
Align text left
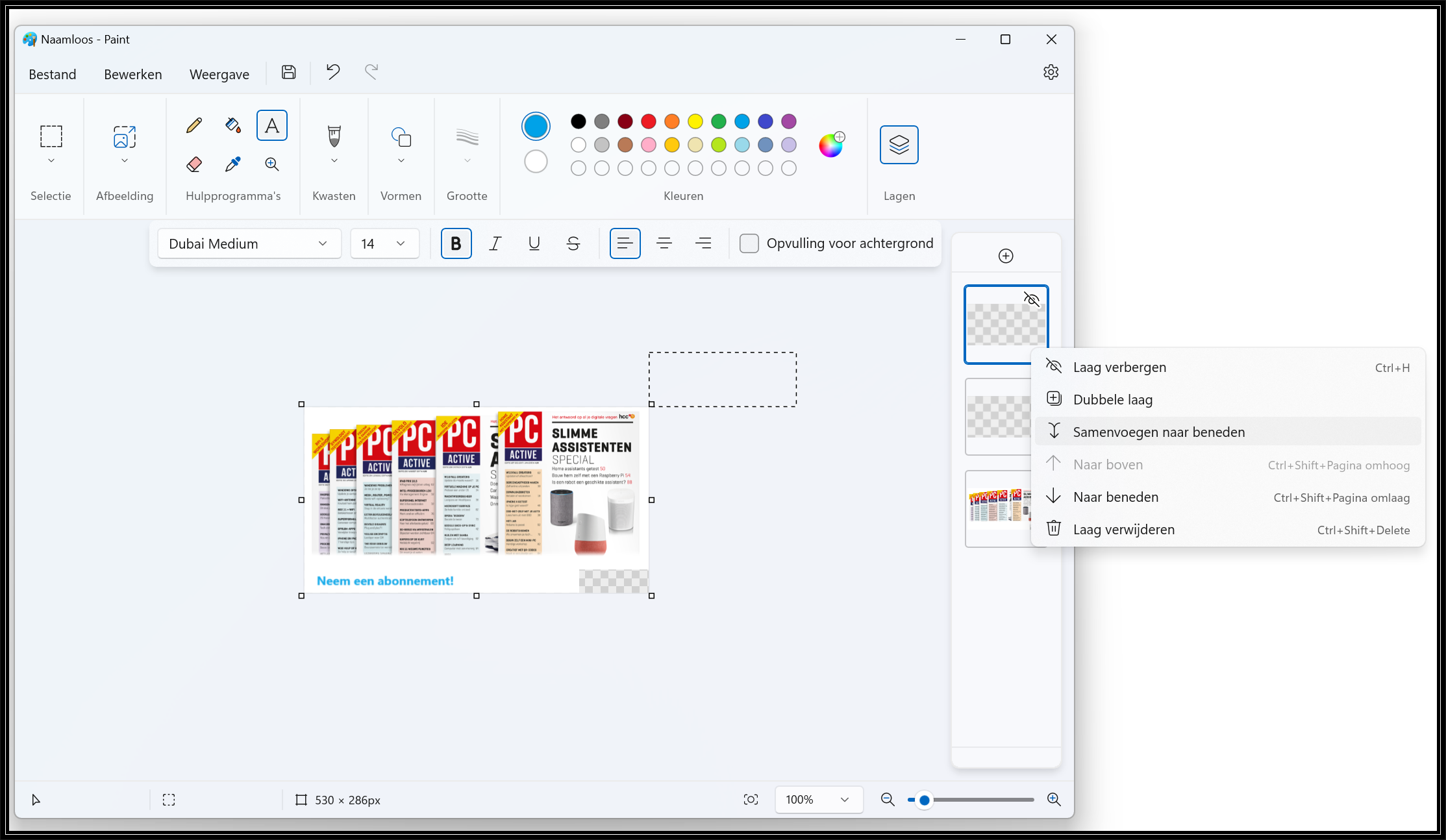click(x=625, y=243)
